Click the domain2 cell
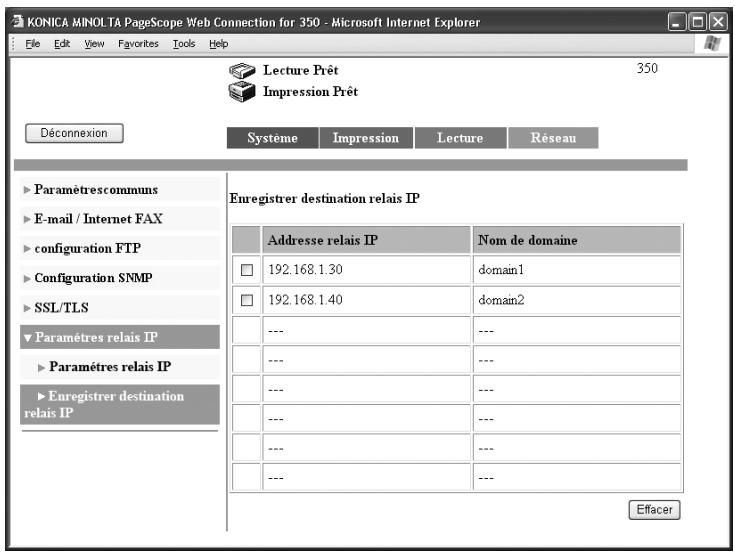The height and width of the screenshot is (554, 735). pyautogui.click(x=577, y=300)
